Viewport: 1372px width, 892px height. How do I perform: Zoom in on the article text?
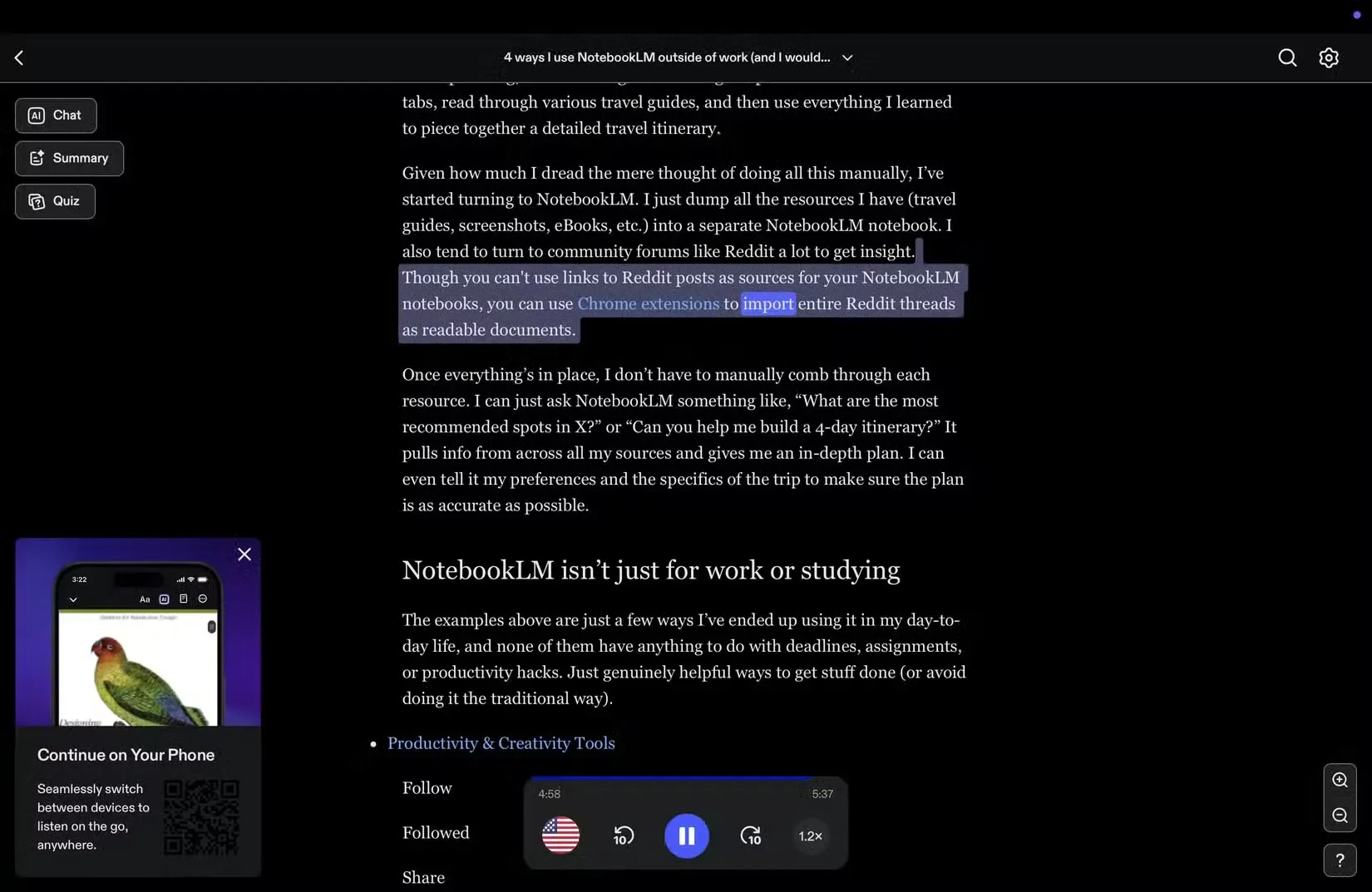point(1340,781)
